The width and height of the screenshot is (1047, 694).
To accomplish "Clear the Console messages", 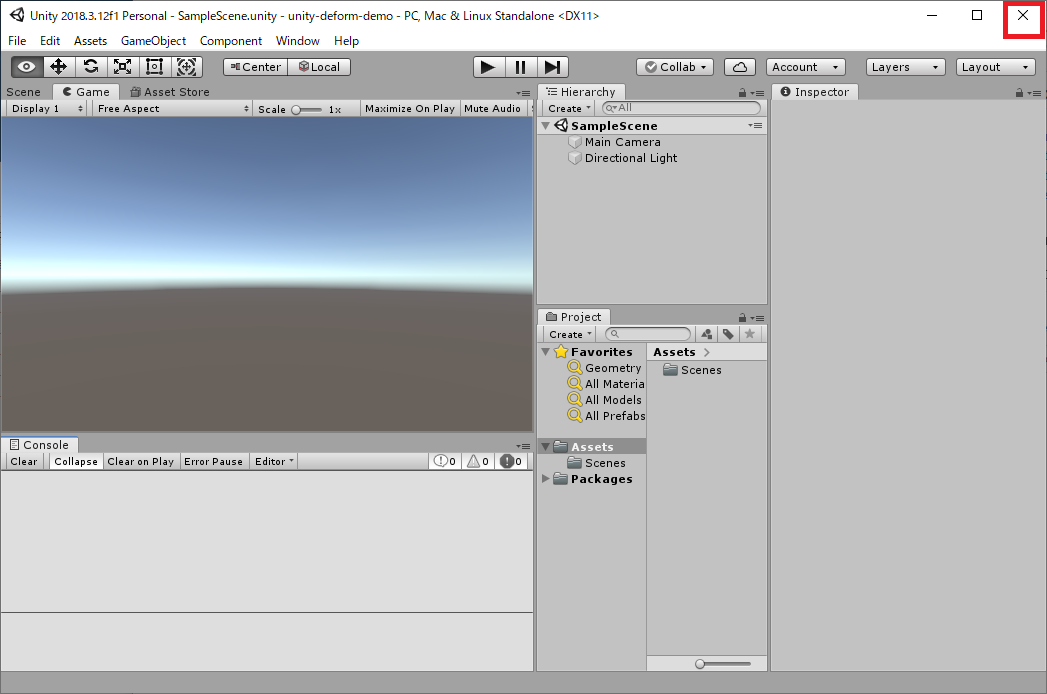I will tap(23, 461).
